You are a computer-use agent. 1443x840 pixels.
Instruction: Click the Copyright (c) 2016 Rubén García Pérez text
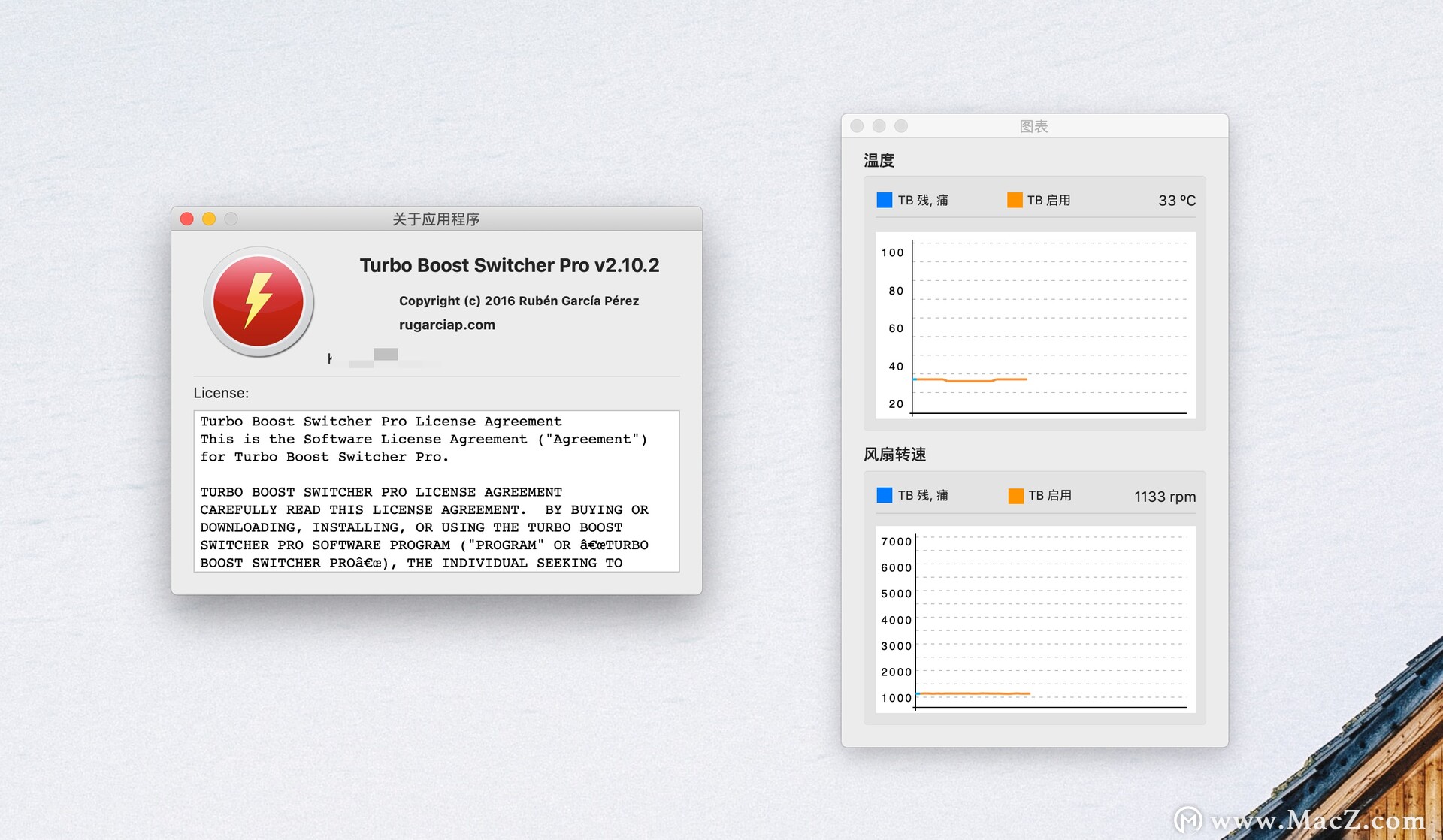(519, 301)
